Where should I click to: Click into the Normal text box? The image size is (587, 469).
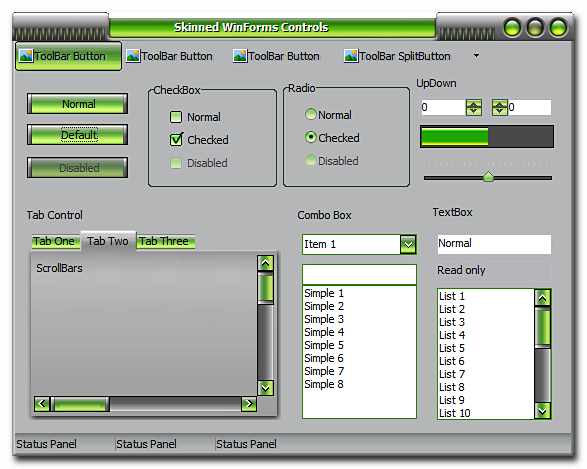(494, 244)
